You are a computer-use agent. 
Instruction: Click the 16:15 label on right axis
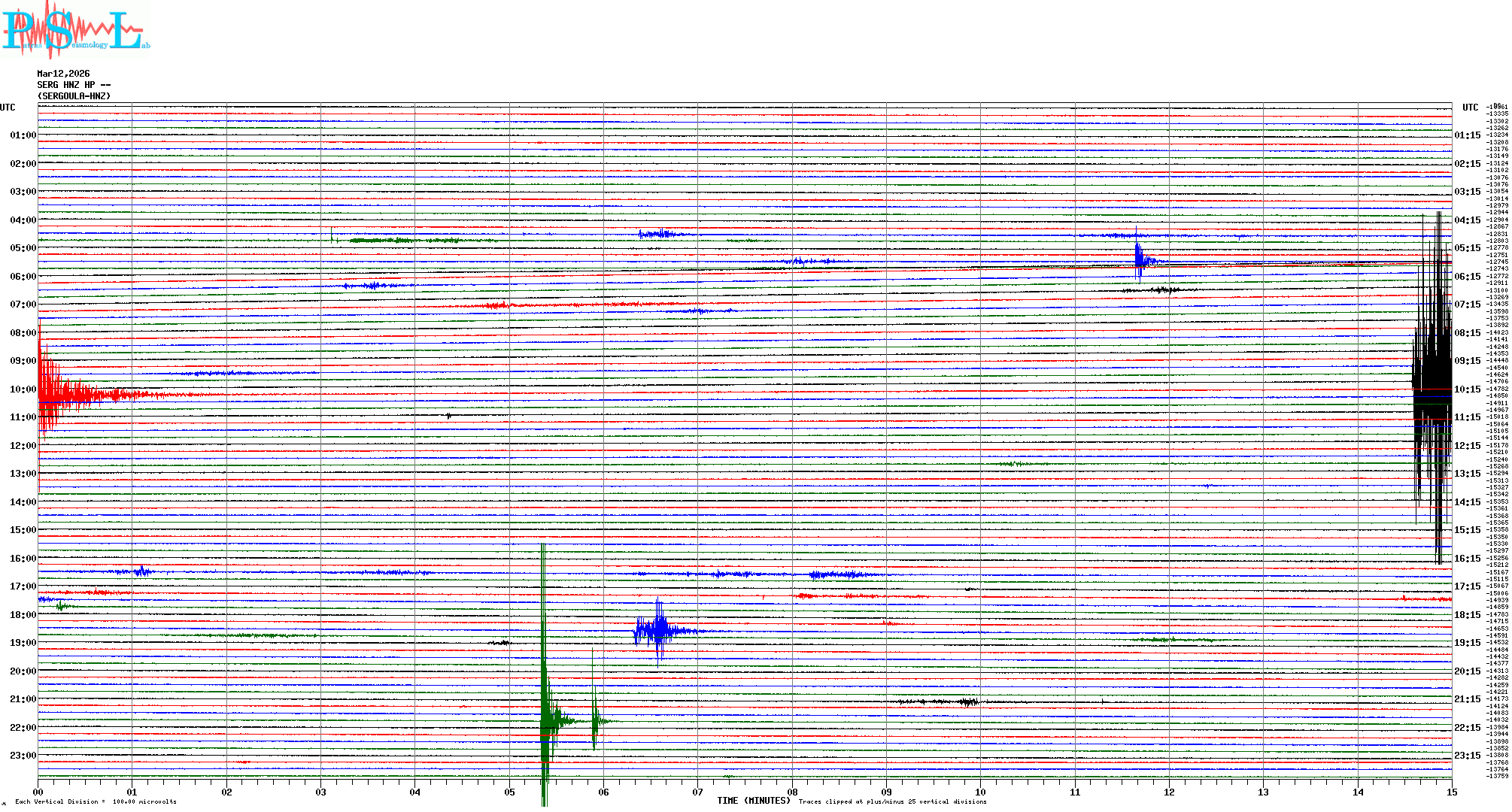click(1467, 559)
